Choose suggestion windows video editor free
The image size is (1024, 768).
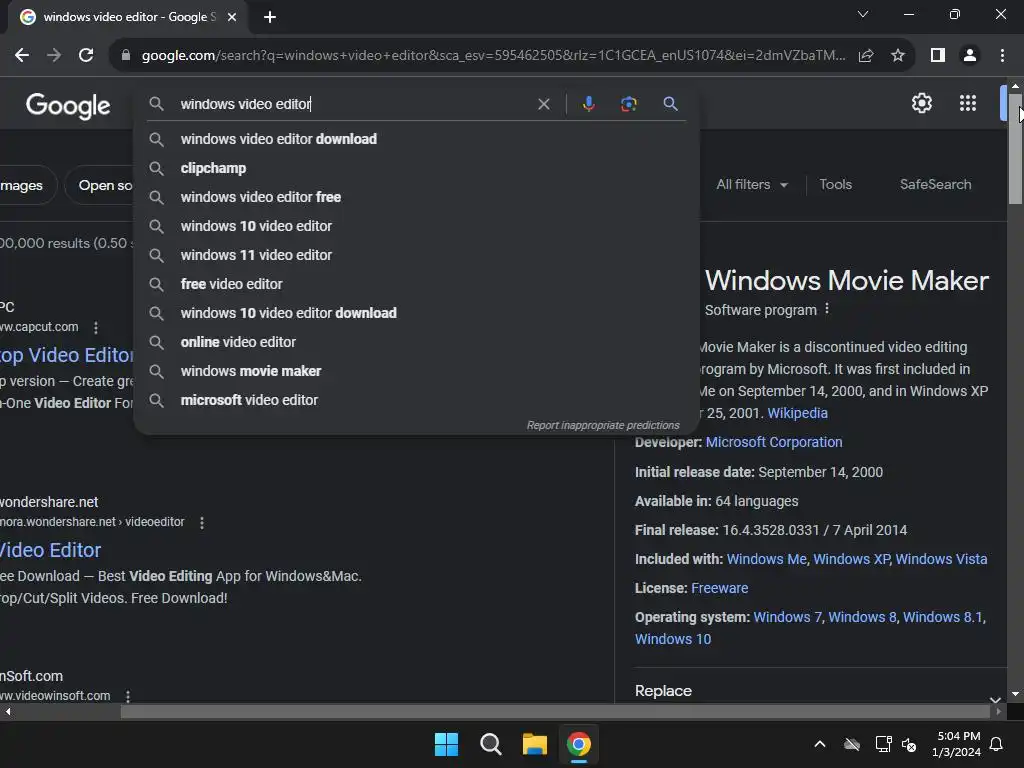pos(417,197)
